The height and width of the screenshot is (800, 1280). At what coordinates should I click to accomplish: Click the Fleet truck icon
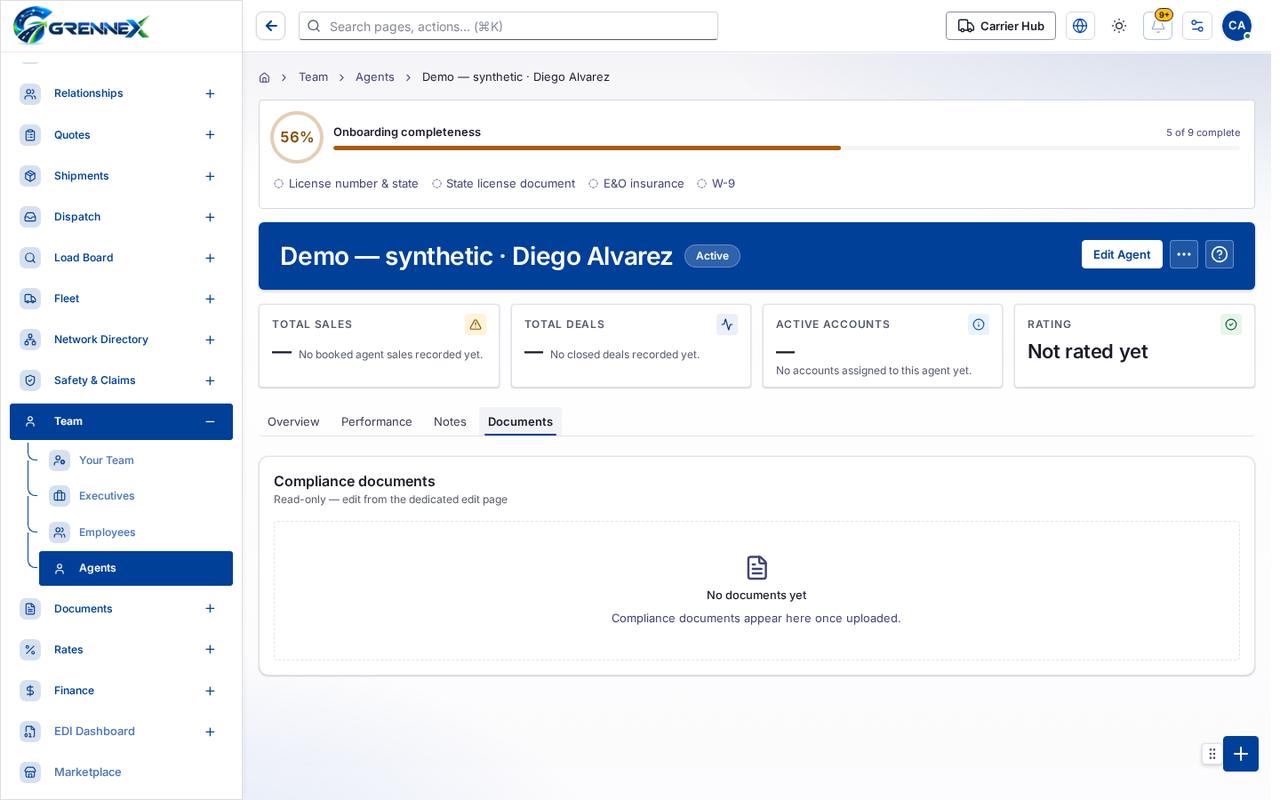click(30, 298)
